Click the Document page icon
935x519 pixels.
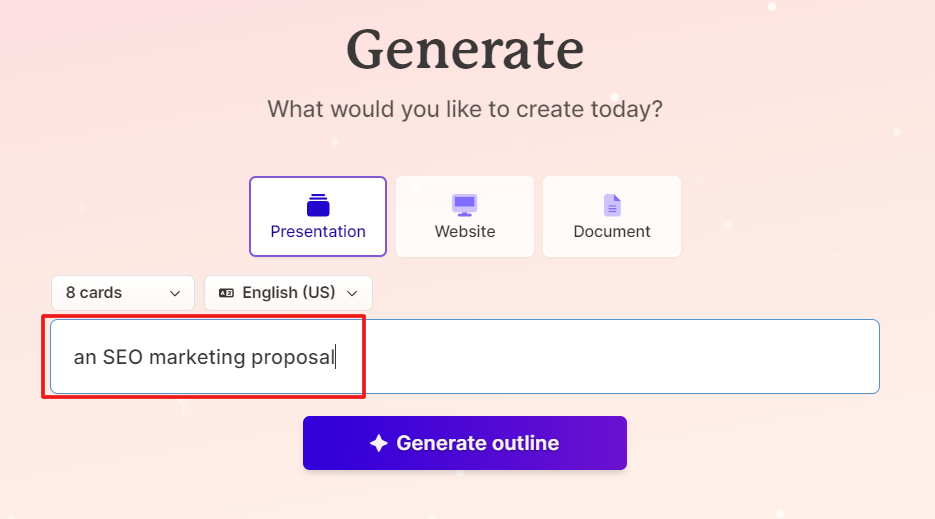click(612, 205)
